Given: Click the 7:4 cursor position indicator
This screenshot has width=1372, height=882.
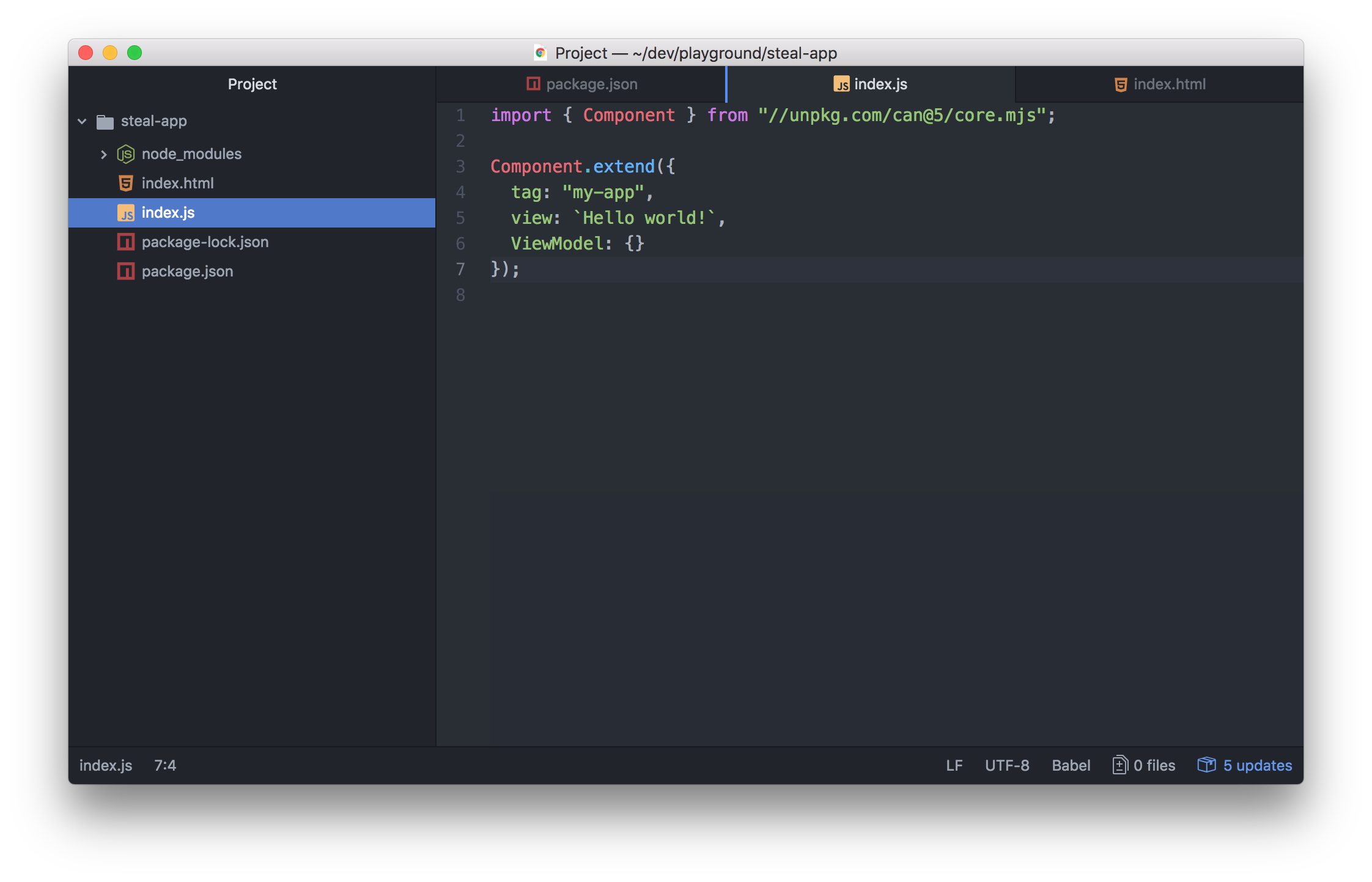Looking at the screenshot, I should (165, 765).
